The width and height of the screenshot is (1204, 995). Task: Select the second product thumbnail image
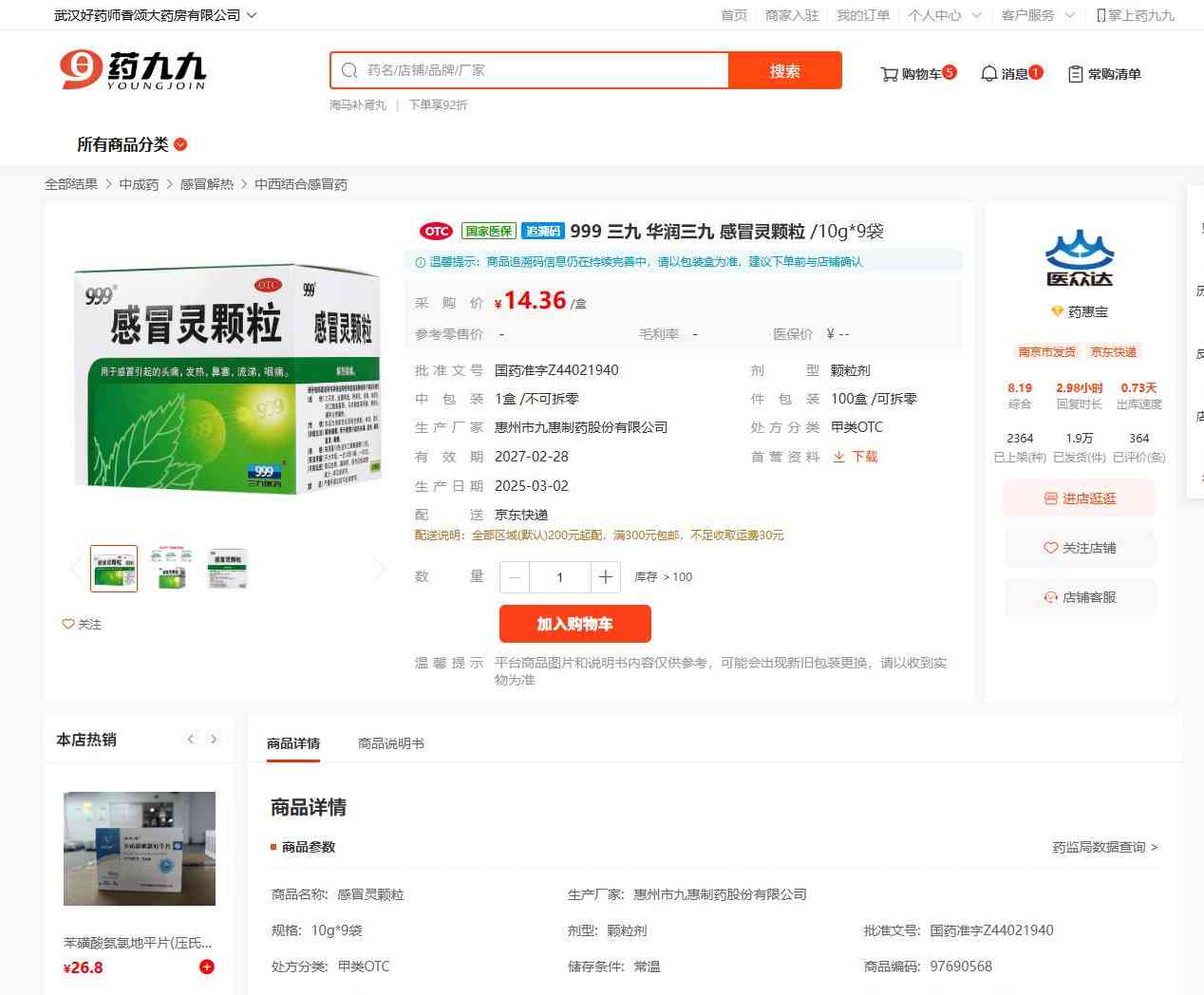click(171, 569)
